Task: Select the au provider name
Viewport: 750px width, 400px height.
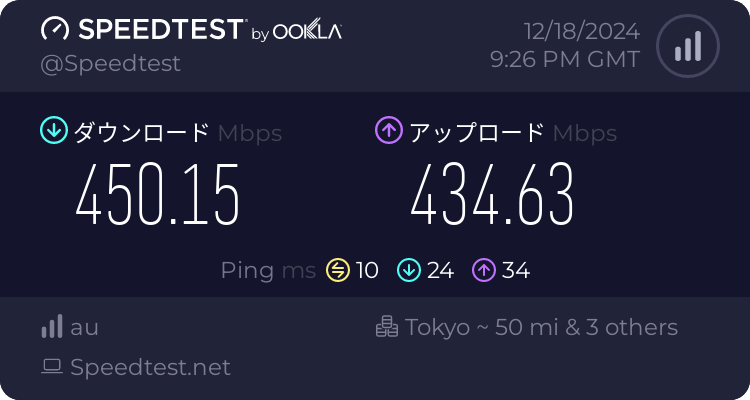Action: (85, 327)
